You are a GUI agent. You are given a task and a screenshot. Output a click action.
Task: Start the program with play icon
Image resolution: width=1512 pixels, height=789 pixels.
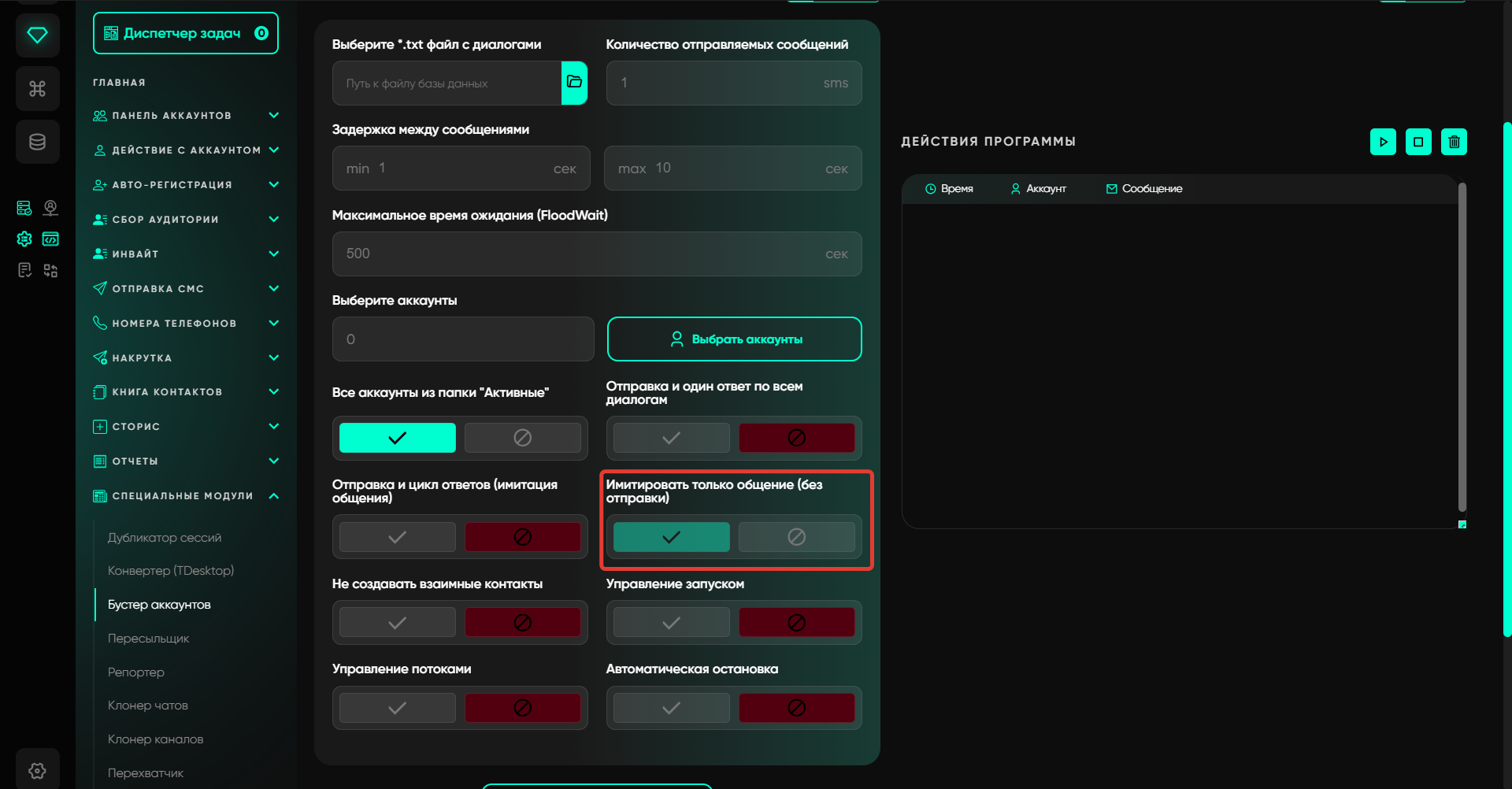click(x=1383, y=142)
